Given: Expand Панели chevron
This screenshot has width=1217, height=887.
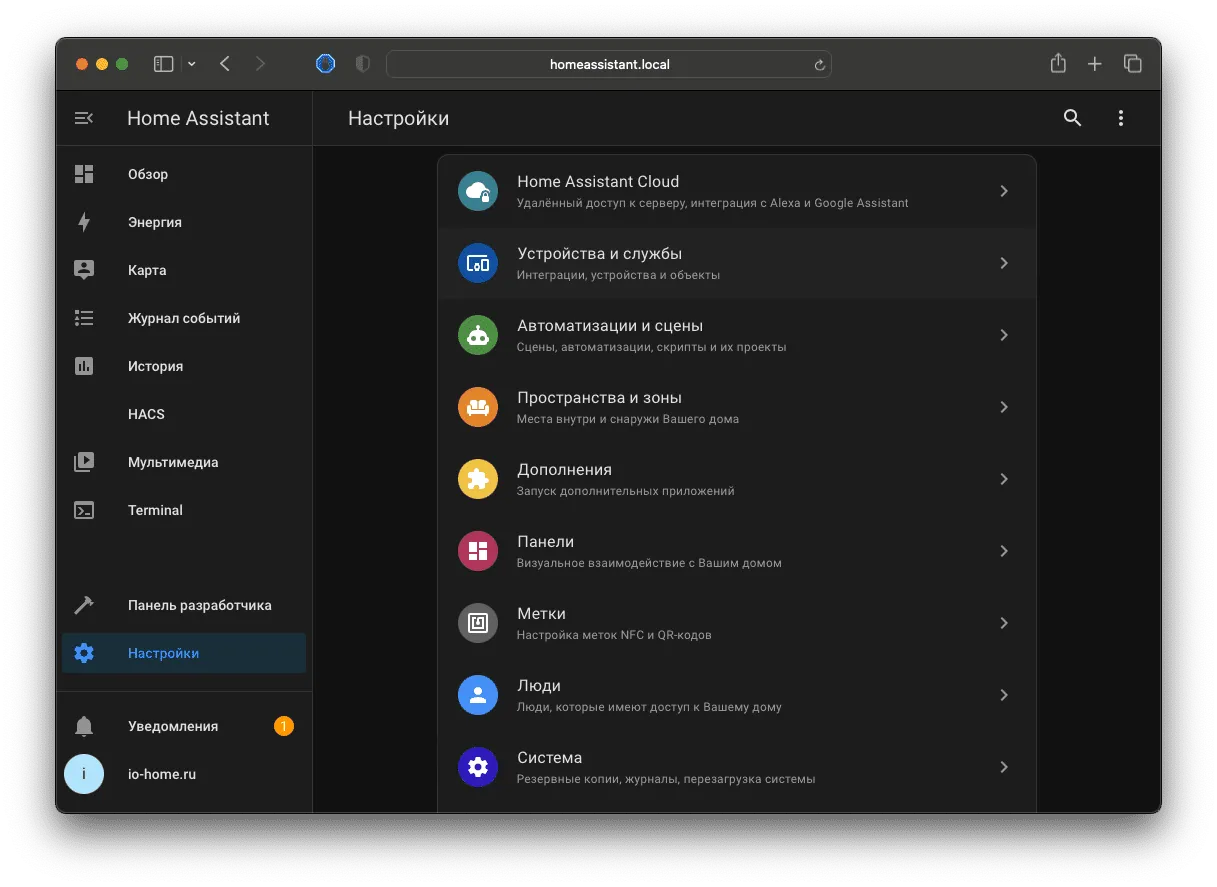Looking at the screenshot, I should [1004, 551].
